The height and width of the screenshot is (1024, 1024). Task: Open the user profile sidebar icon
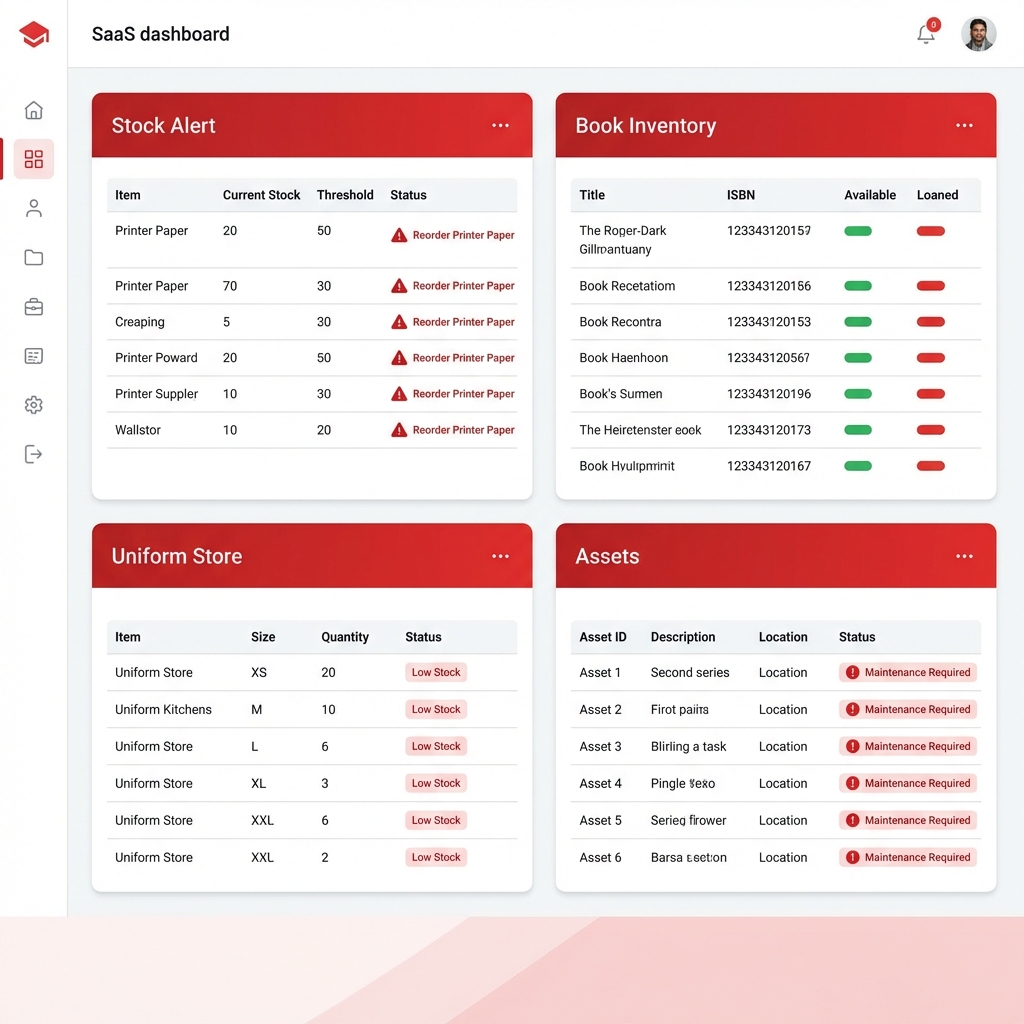pyautogui.click(x=34, y=208)
